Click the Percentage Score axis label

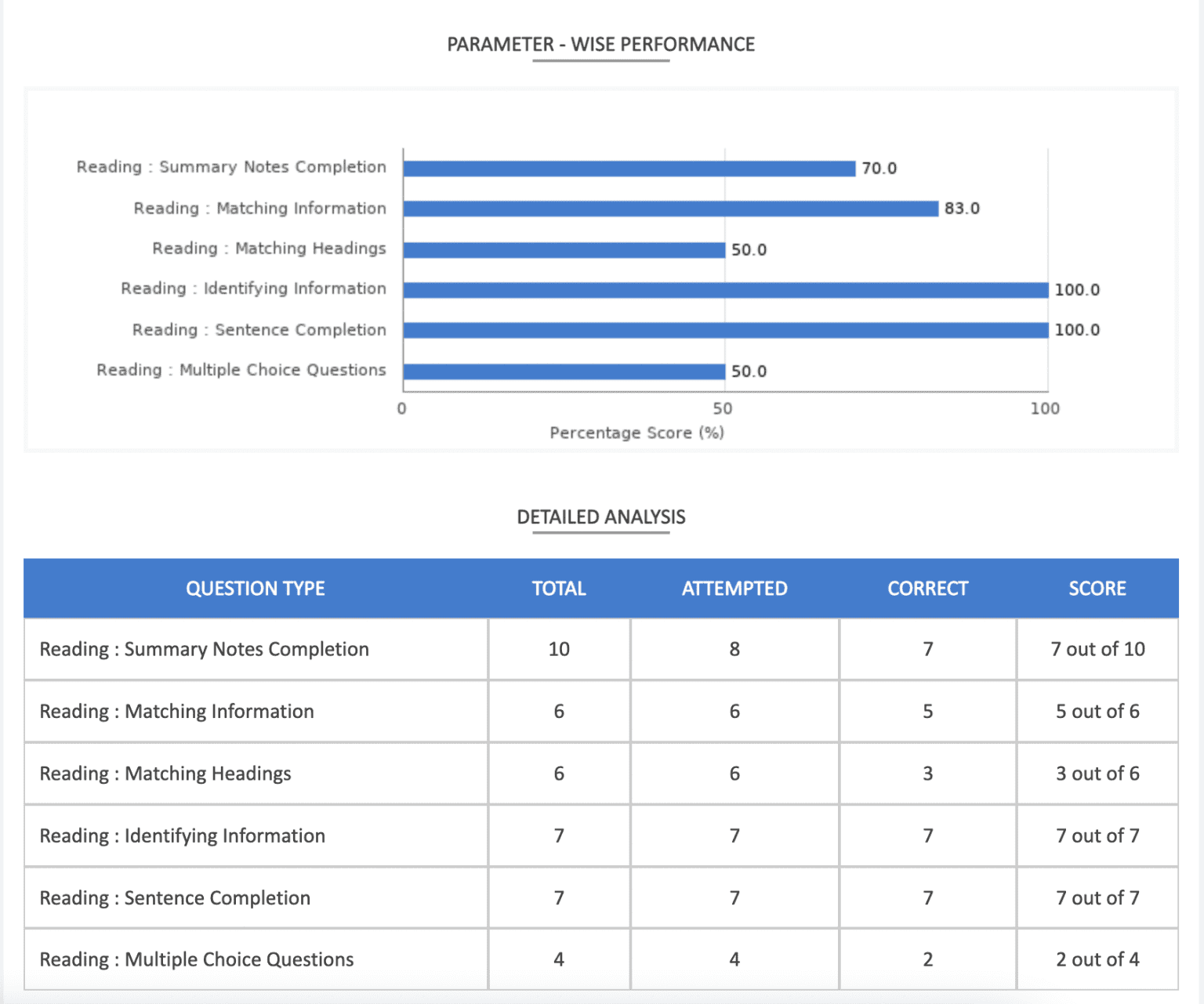point(636,432)
